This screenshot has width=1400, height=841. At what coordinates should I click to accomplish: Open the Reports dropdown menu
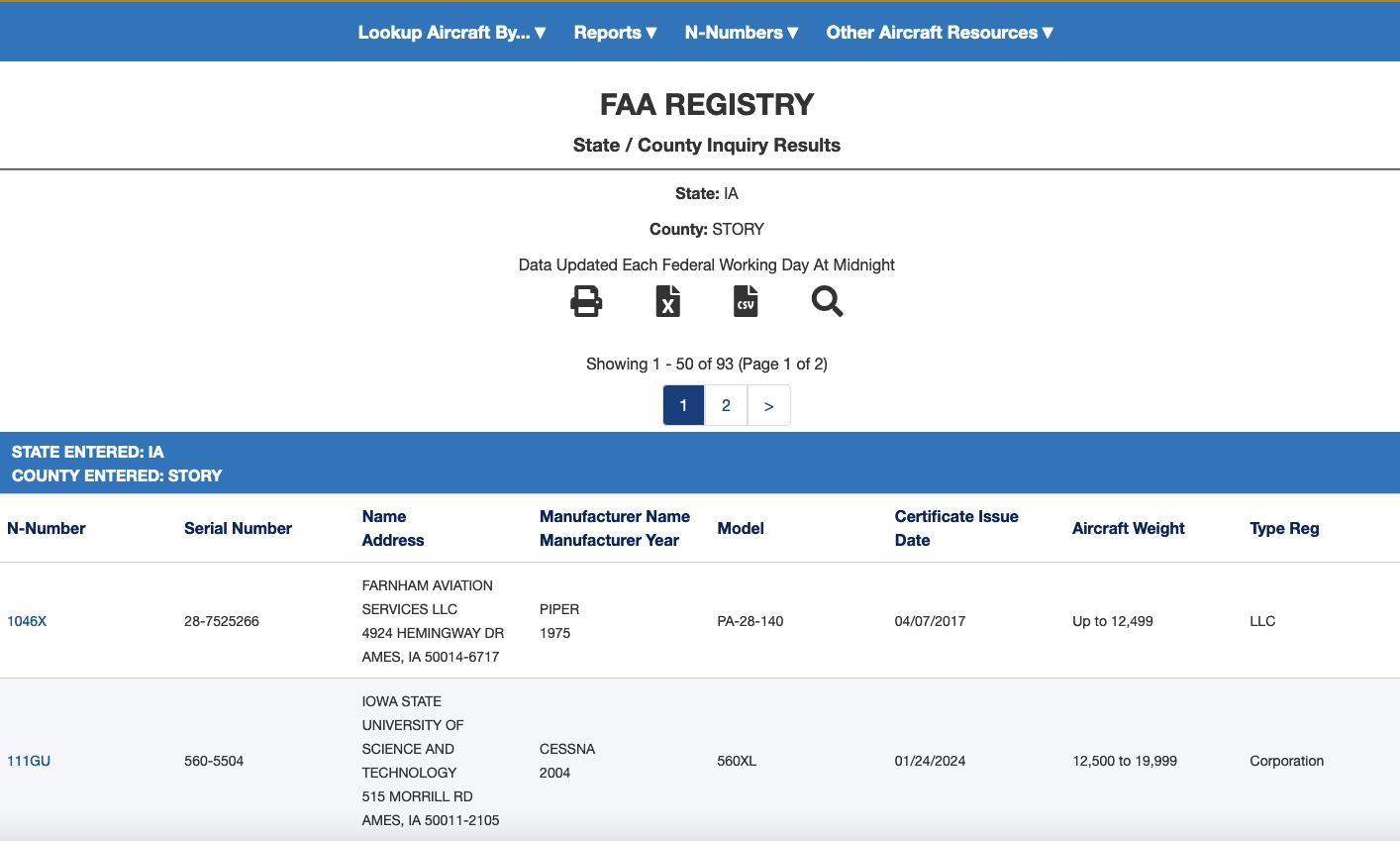[x=615, y=33]
